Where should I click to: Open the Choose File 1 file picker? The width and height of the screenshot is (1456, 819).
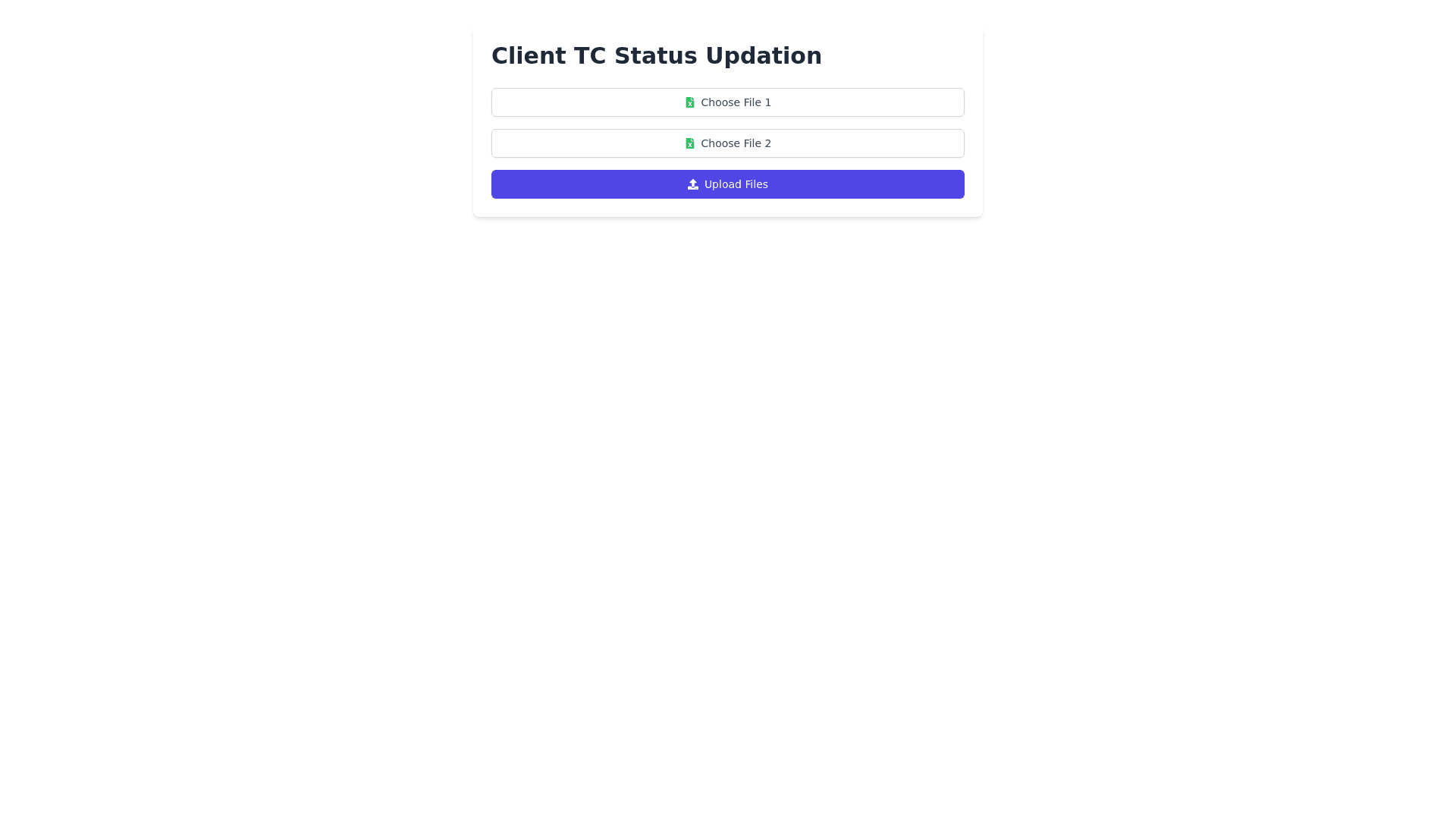click(x=727, y=102)
